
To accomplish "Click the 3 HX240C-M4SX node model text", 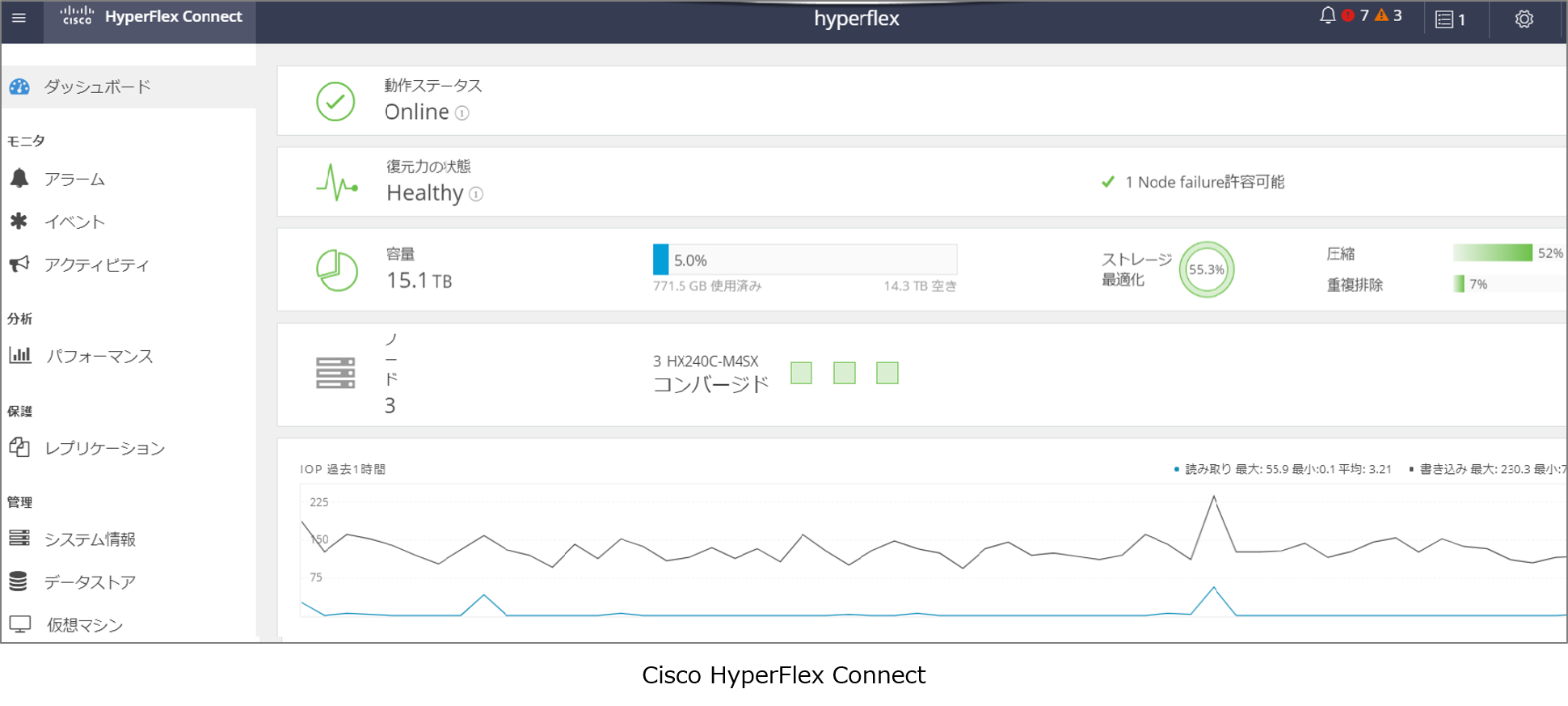I will click(x=706, y=361).
